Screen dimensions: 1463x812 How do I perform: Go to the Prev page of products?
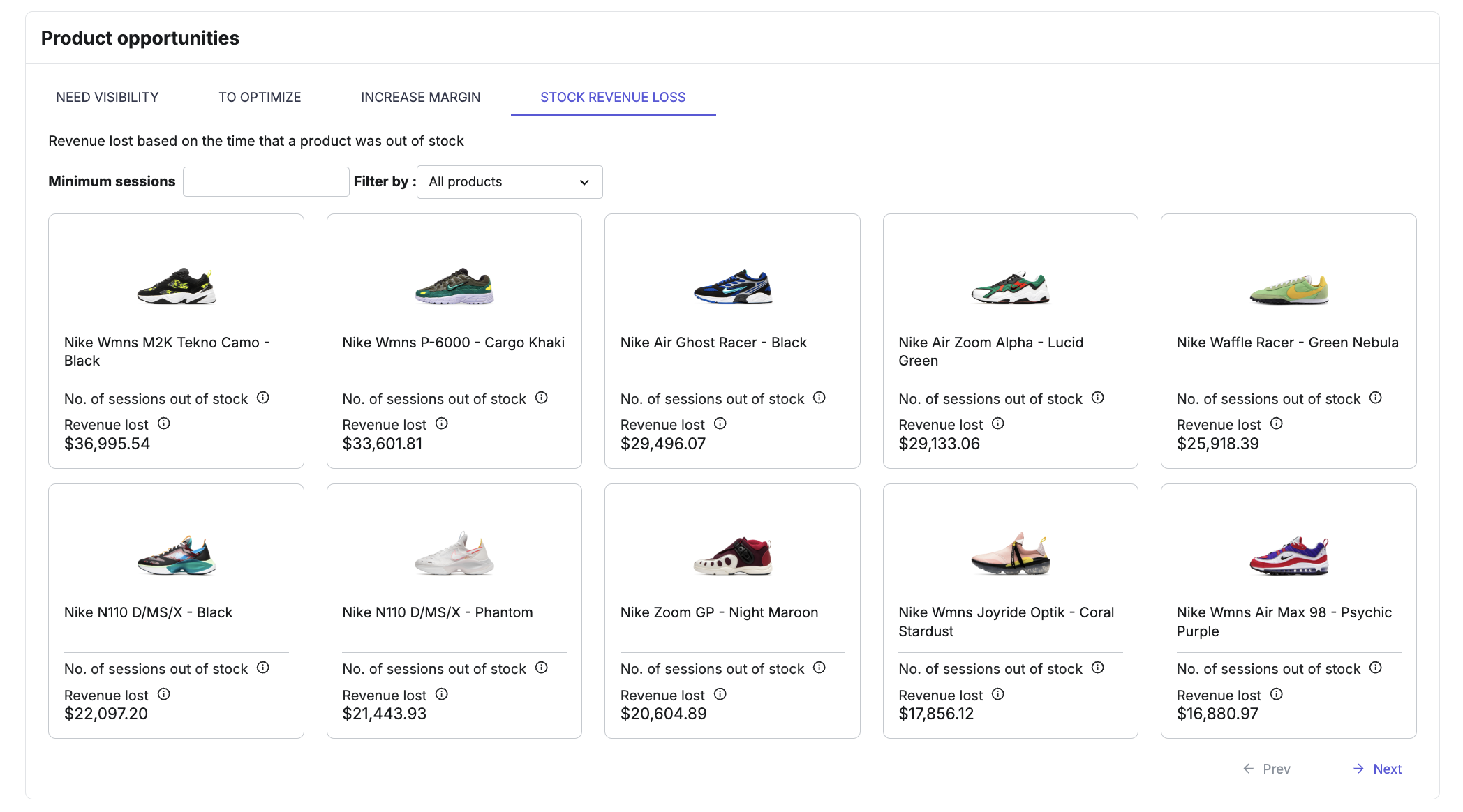(x=1267, y=769)
